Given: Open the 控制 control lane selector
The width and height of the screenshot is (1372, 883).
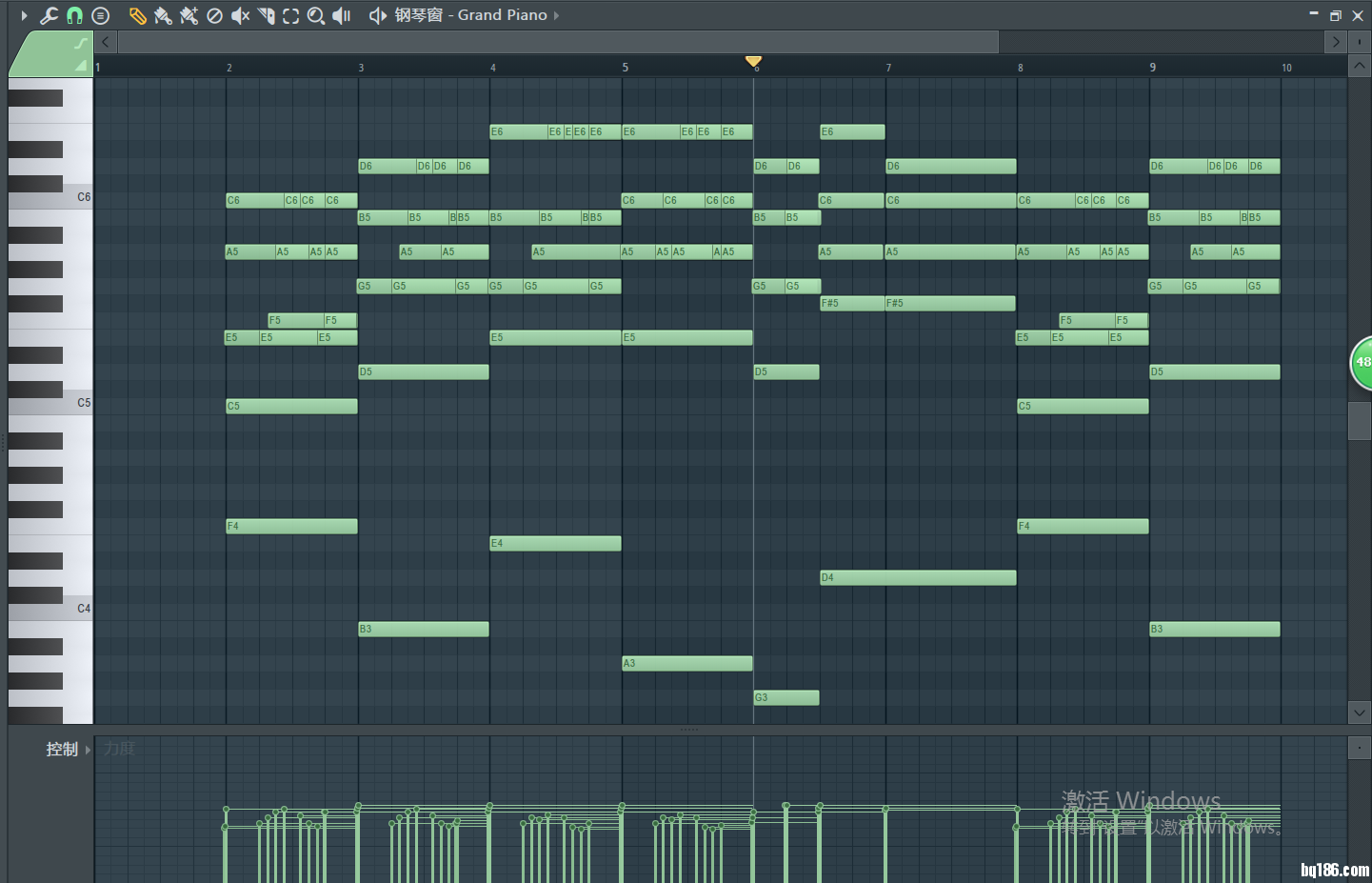Looking at the screenshot, I should click(x=68, y=750).
